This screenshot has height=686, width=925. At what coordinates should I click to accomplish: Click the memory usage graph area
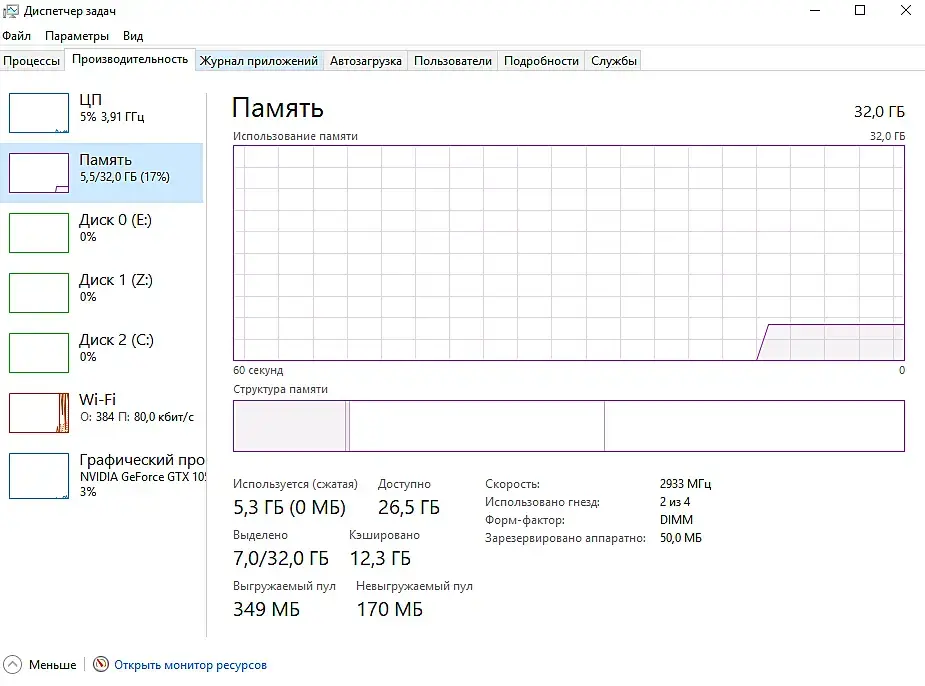pyautogui.click(x=569, y=253)
